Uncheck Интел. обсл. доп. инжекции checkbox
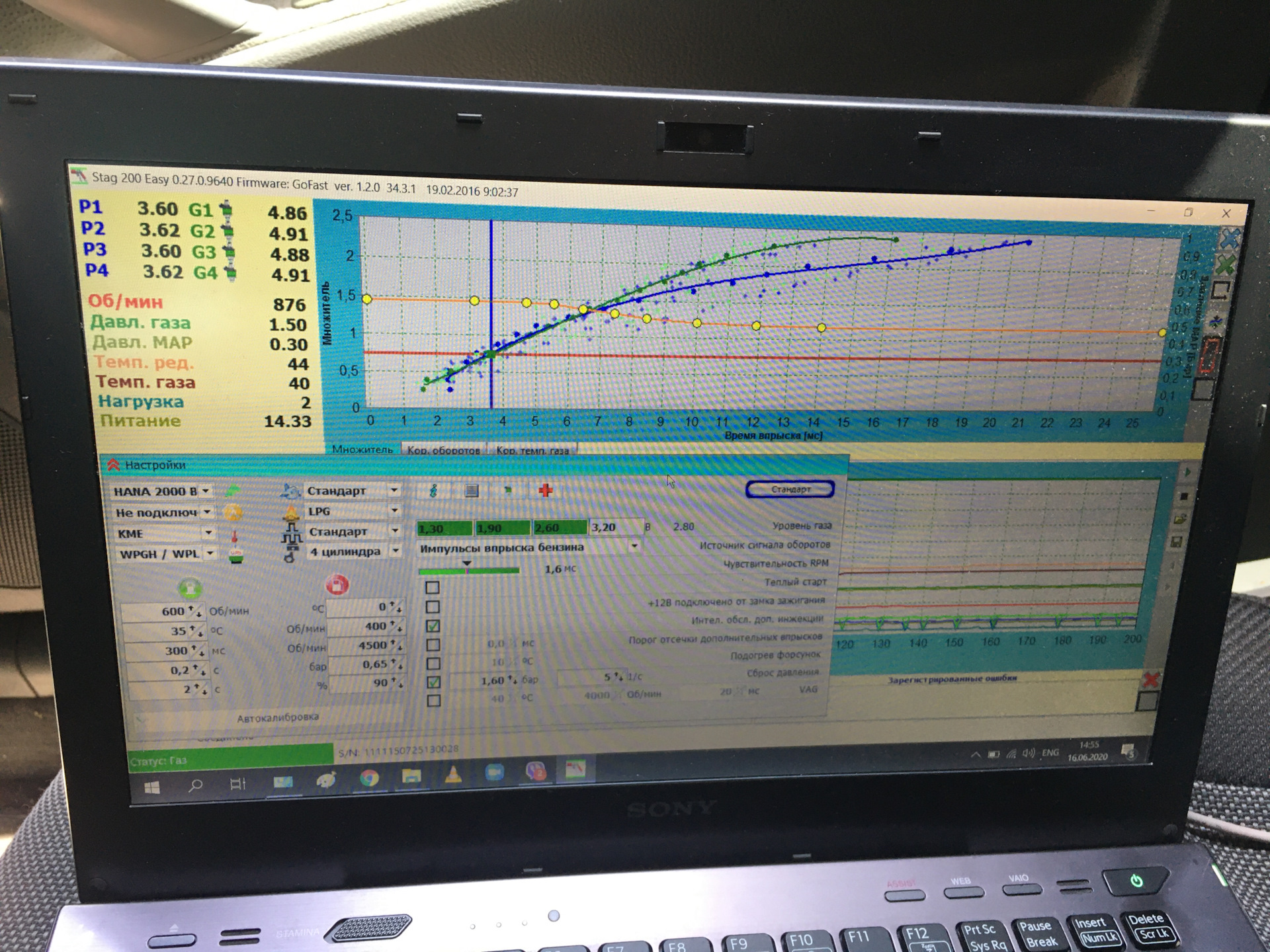Screen dimensions: 1270x952 433,625
